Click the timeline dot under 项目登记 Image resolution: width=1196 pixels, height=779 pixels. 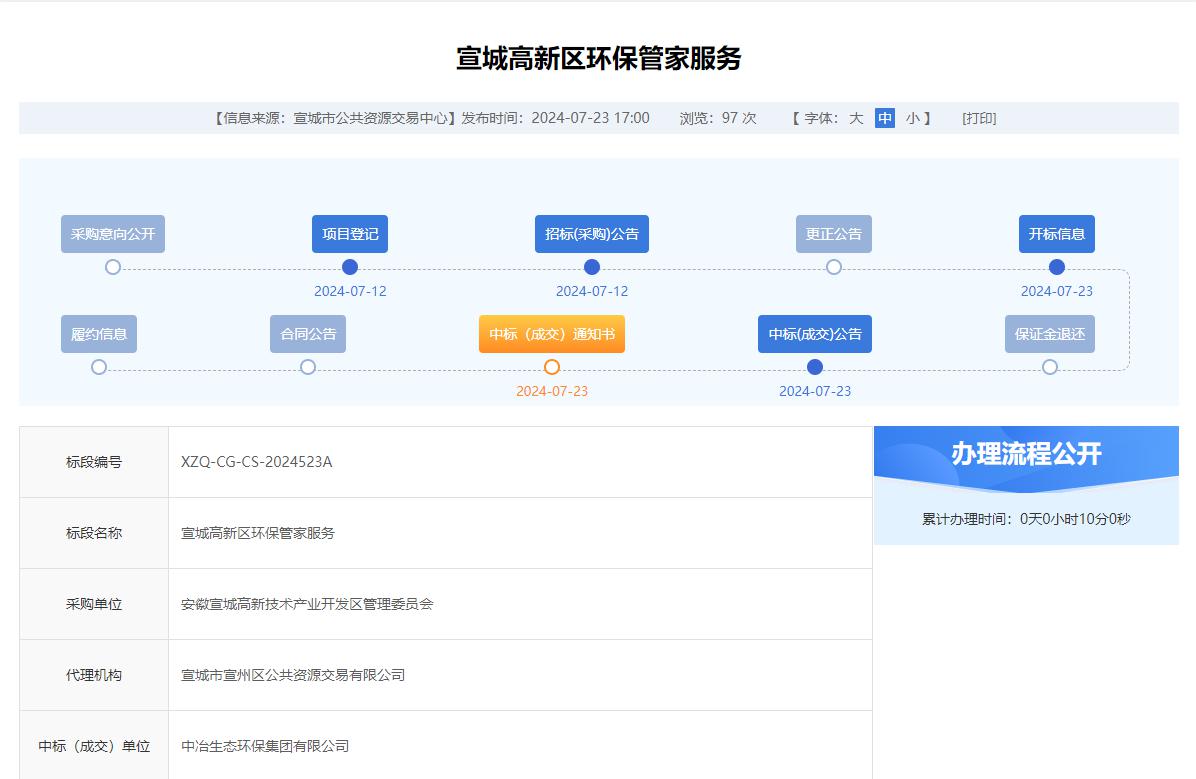[x=350, y=267]
